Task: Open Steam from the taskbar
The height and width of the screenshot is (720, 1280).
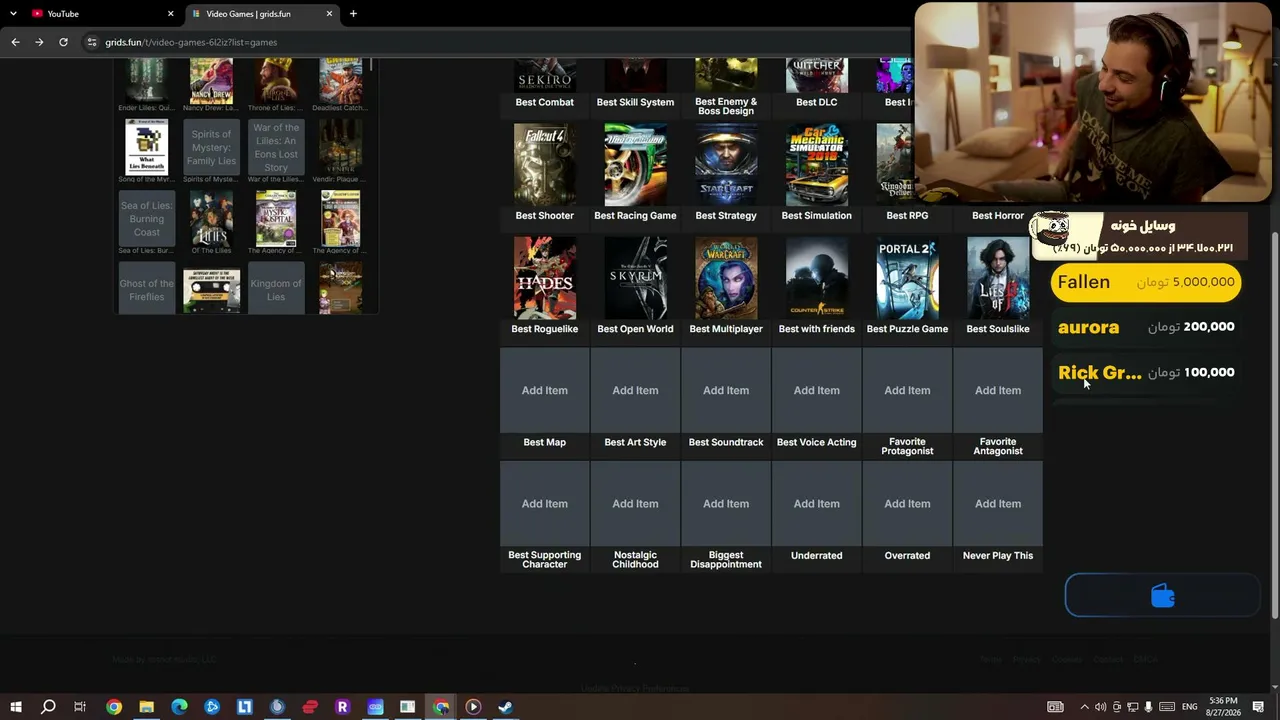Action: point(505,707)
